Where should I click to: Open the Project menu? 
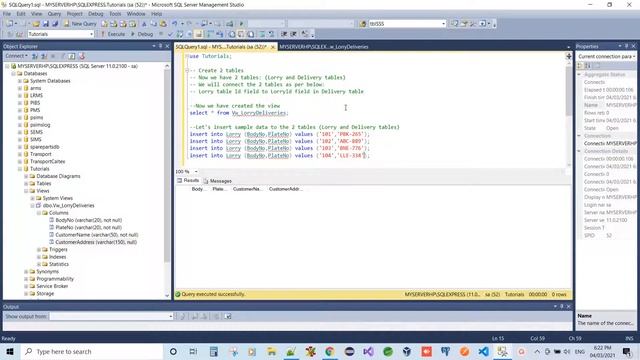(75, 13)
